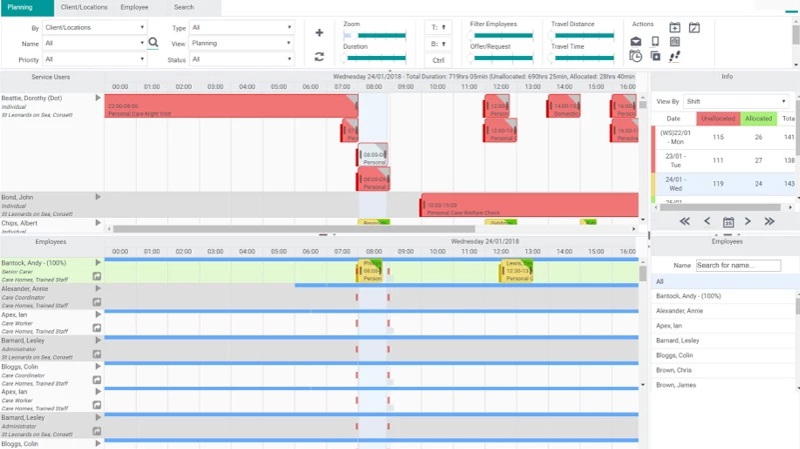Switch to the Search tab

click(184, 7)
